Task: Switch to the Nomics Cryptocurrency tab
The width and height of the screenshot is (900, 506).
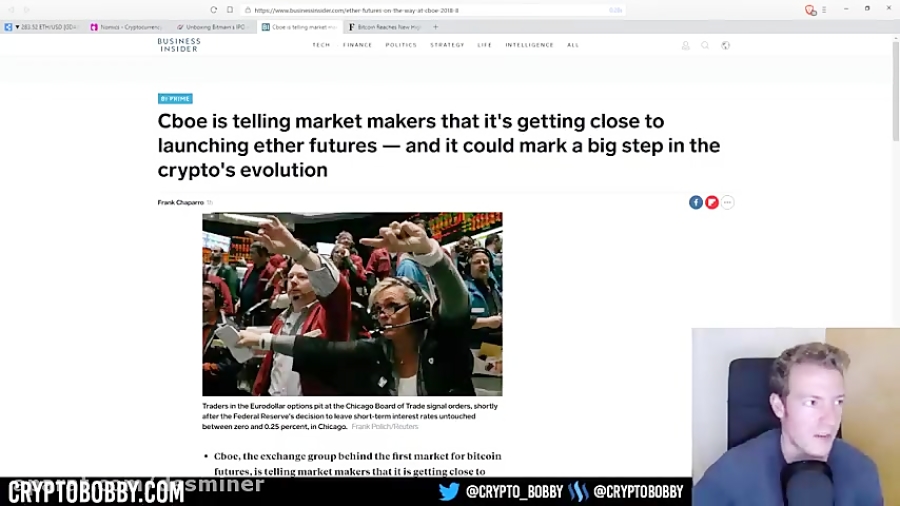Action: (127, 27)
